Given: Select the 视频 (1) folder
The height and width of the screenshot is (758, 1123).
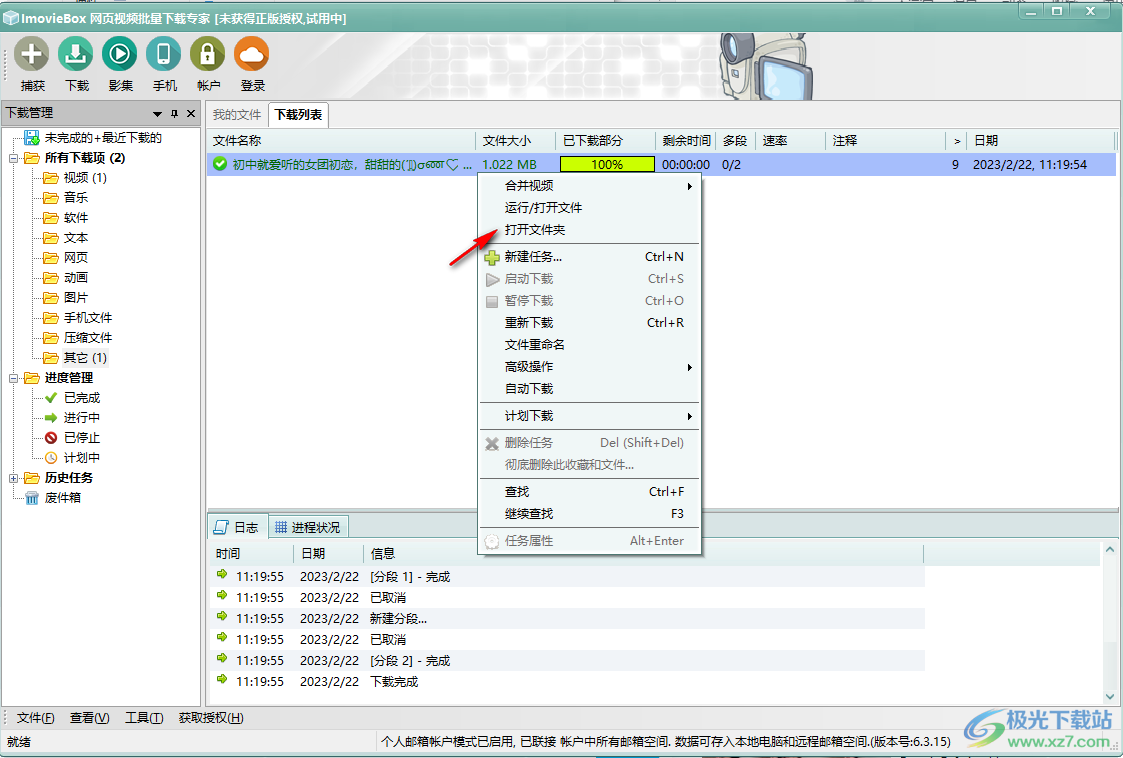Looking at the screenshot, I should 85,178.
